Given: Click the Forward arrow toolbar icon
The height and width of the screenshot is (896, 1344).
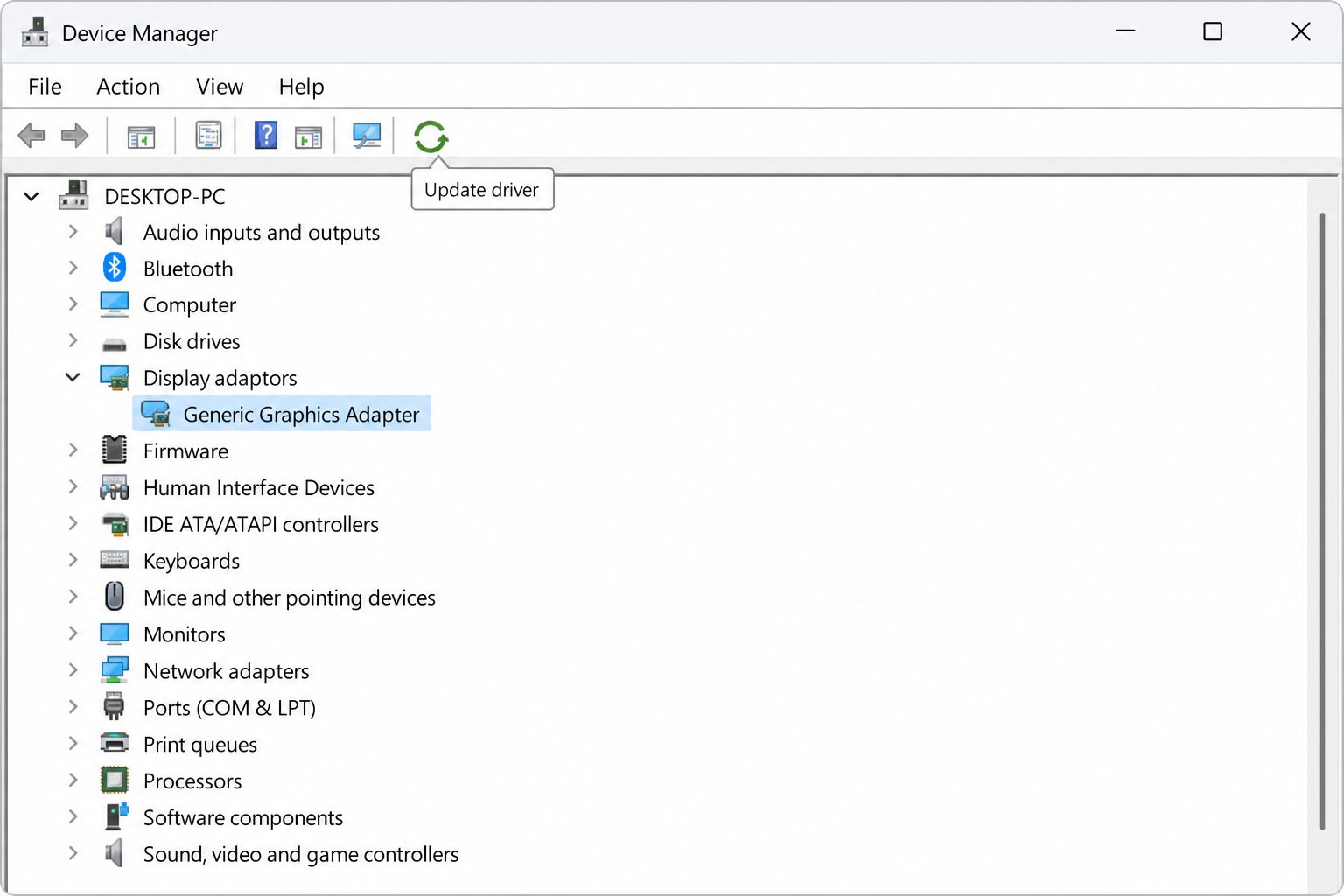Looking at the screenshot, I should click(x=74, y=136).
